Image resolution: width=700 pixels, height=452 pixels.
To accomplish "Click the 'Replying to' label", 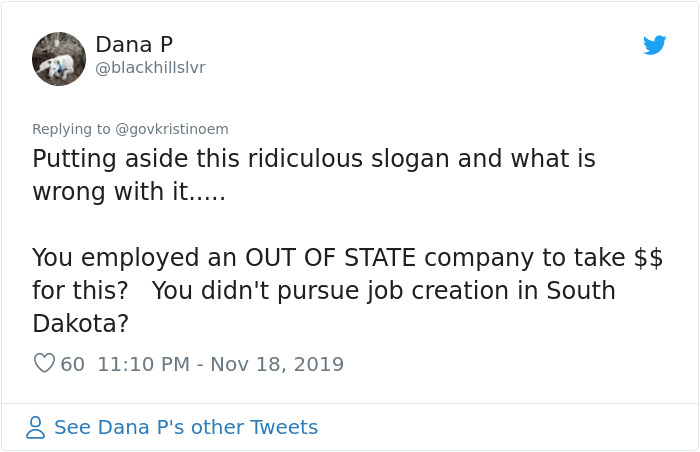I will point(72,128).
